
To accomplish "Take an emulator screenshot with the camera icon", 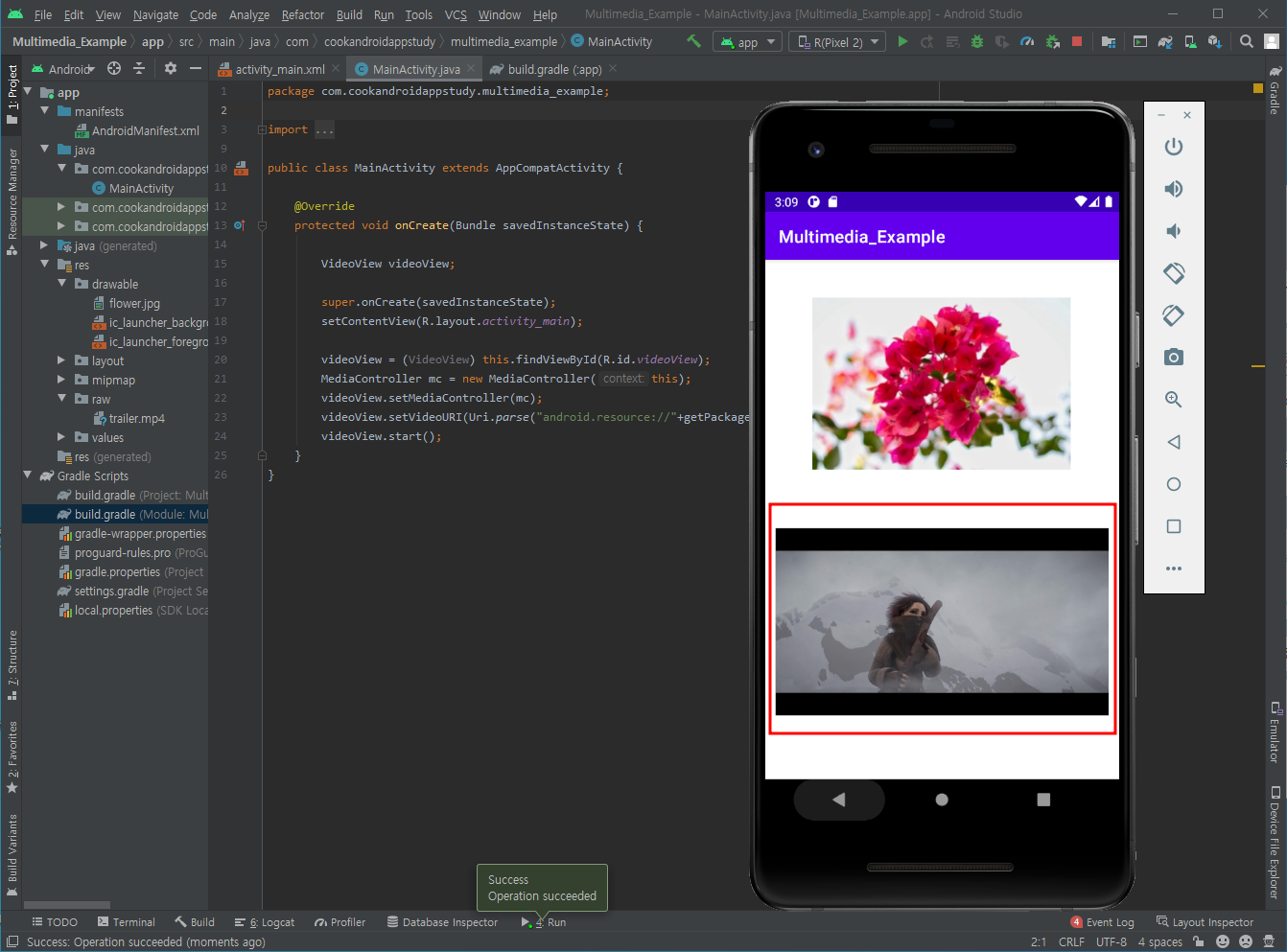I will click(x=1174, y=358).
